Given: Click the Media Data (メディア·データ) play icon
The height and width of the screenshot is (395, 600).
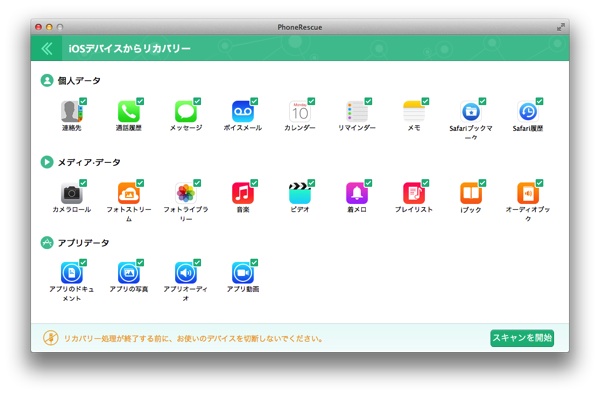Looking at the screenshot, I should (47, 162).
